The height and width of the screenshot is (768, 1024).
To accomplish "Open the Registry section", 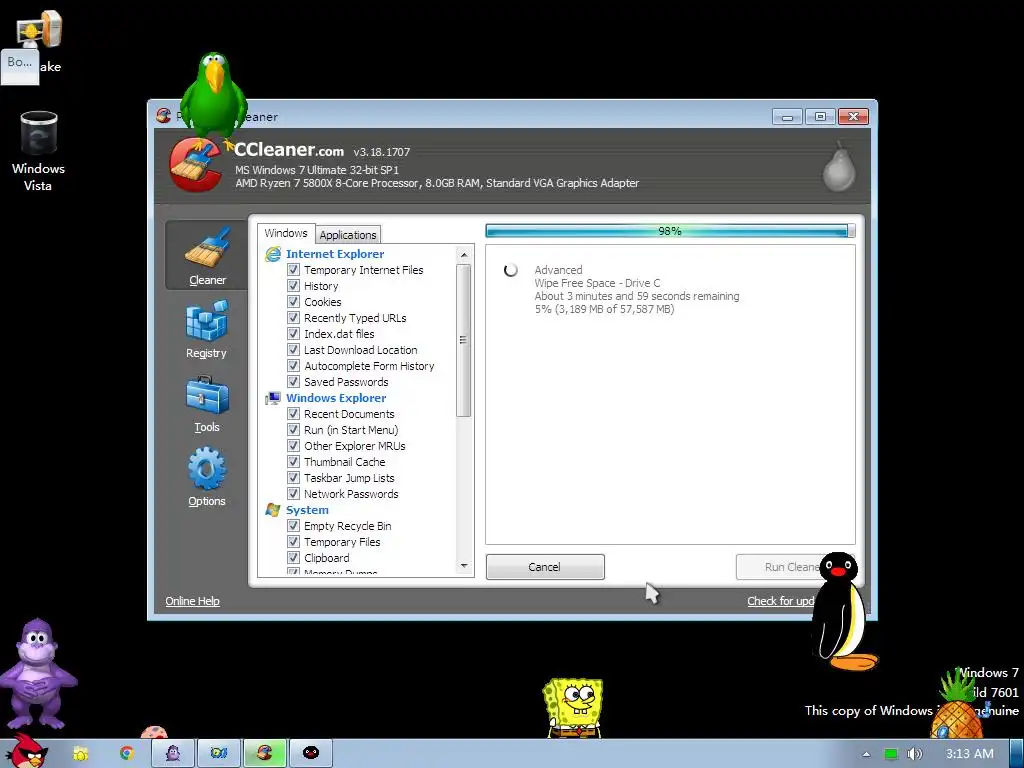I will pyautogui.click(x=206, y=330).
